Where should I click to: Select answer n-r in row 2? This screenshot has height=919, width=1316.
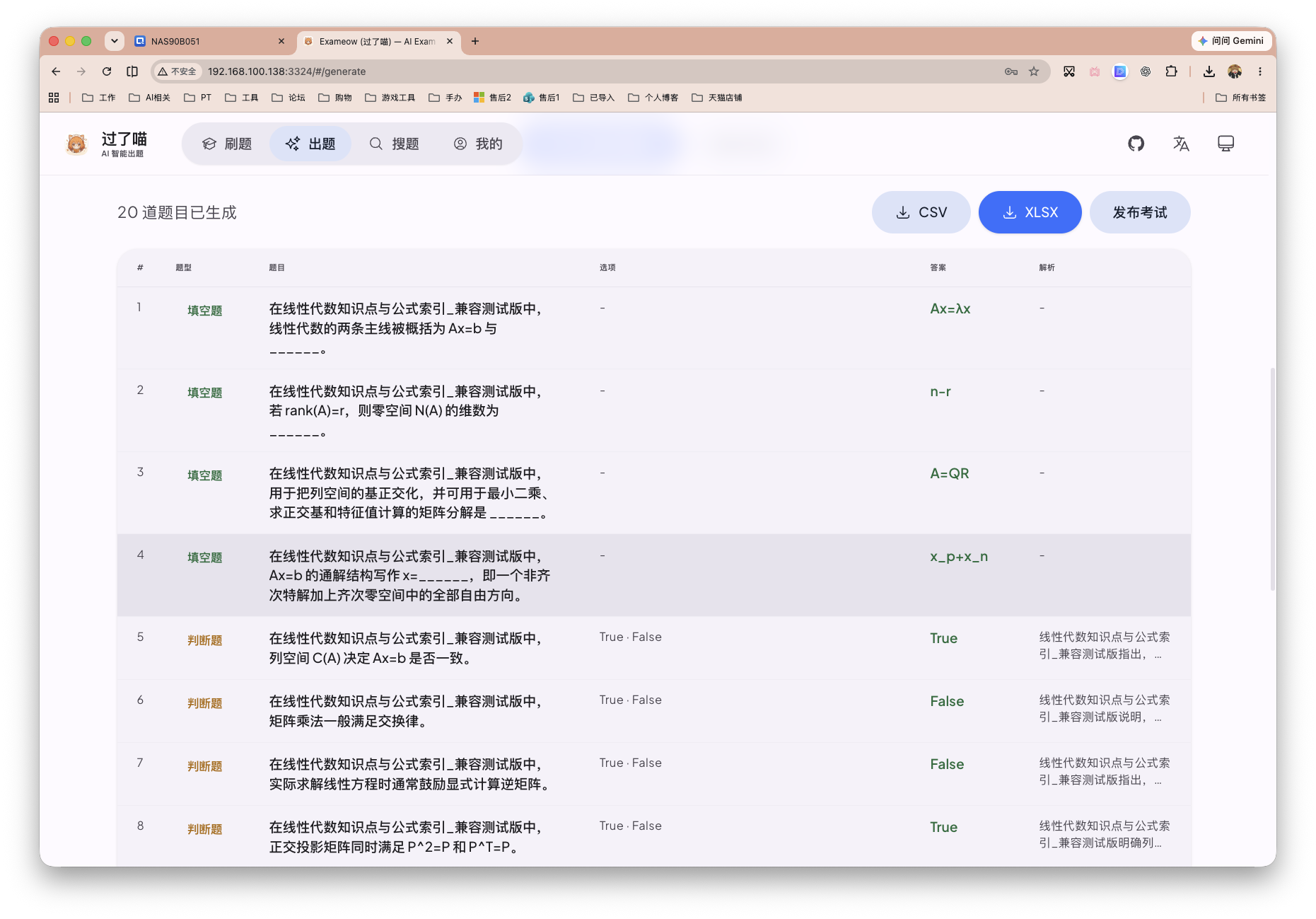tap(941, 391)
